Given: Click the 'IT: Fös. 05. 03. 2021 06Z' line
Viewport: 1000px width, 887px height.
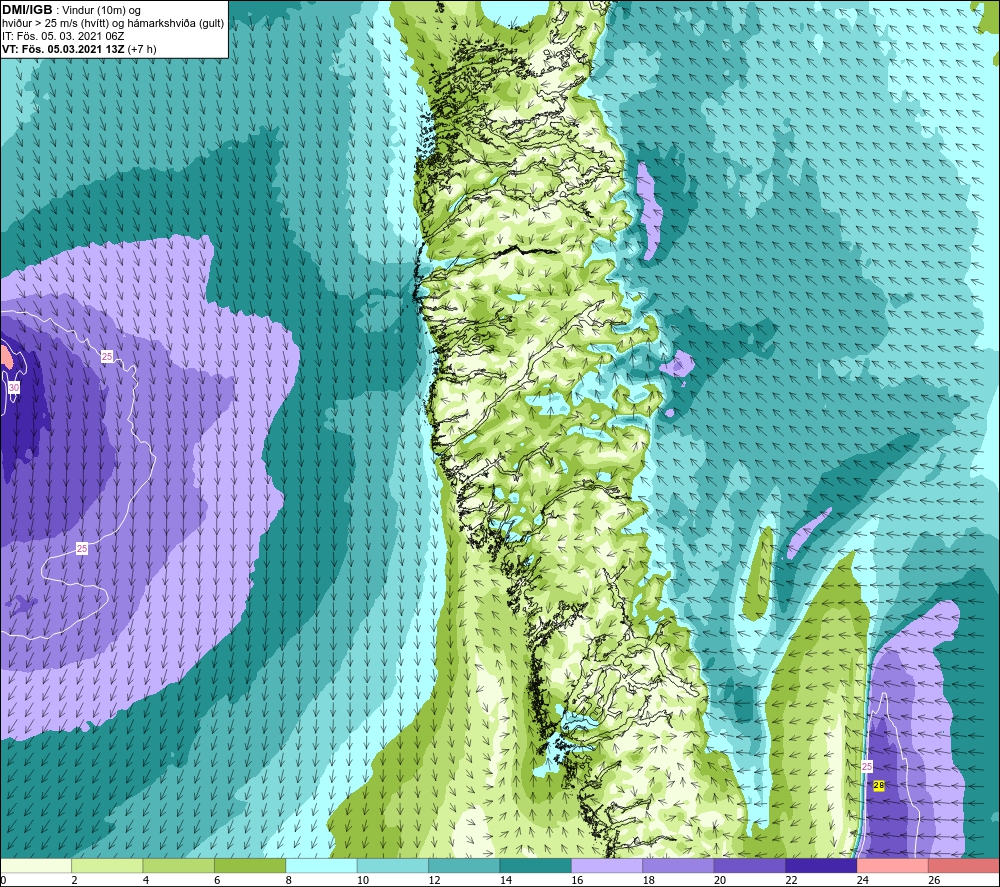Looking at the screenshot, I should click(63, 36).
